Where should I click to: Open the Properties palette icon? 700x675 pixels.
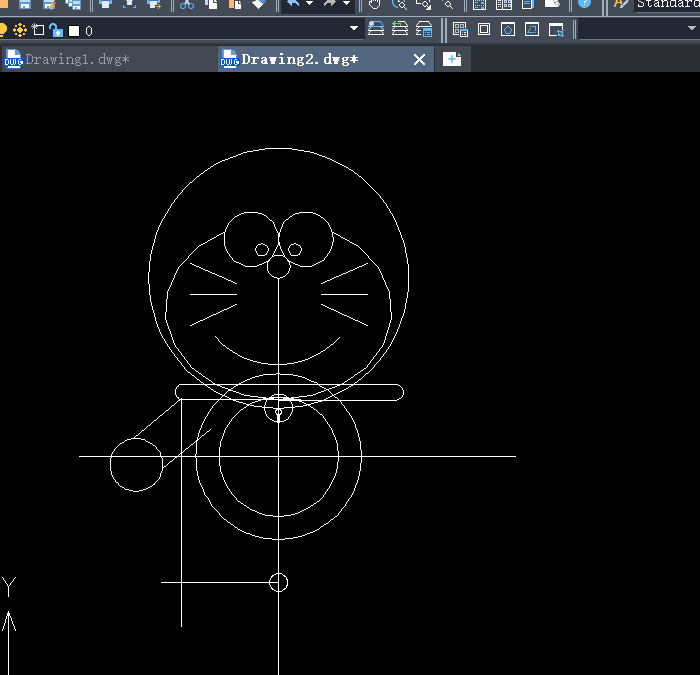[x=479, y=4]
